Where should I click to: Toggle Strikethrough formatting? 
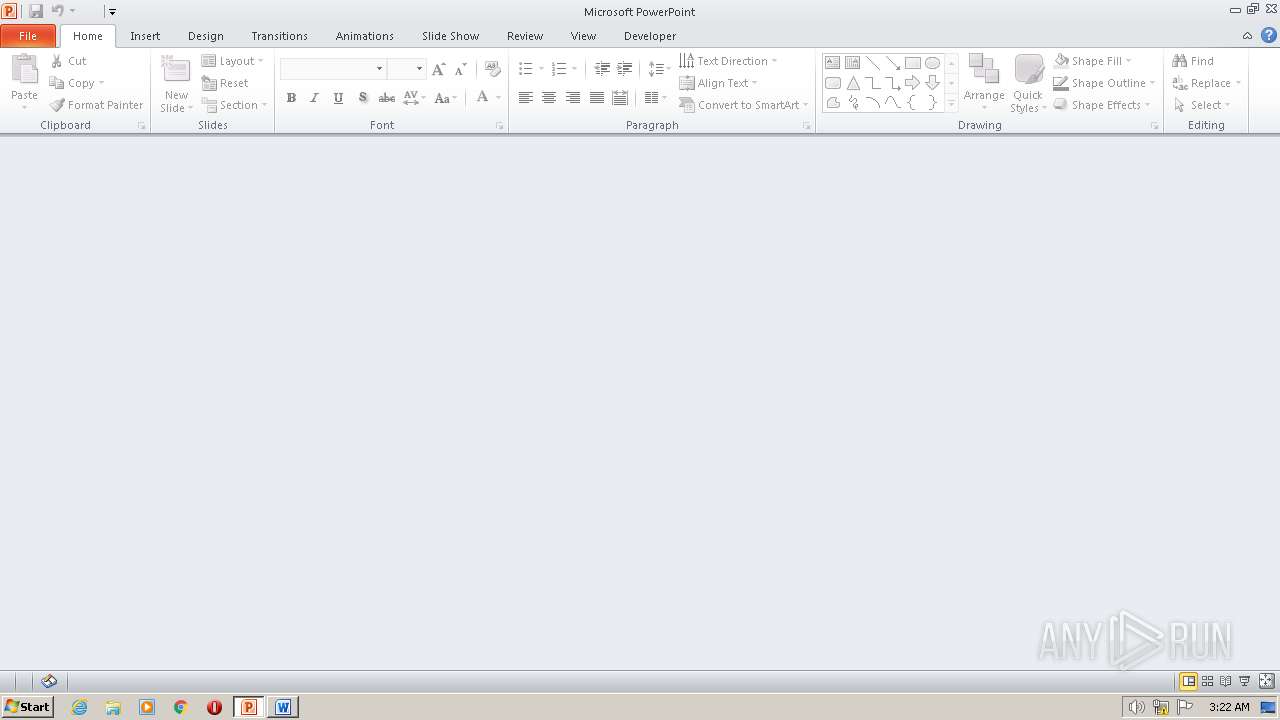click(386, 98)
